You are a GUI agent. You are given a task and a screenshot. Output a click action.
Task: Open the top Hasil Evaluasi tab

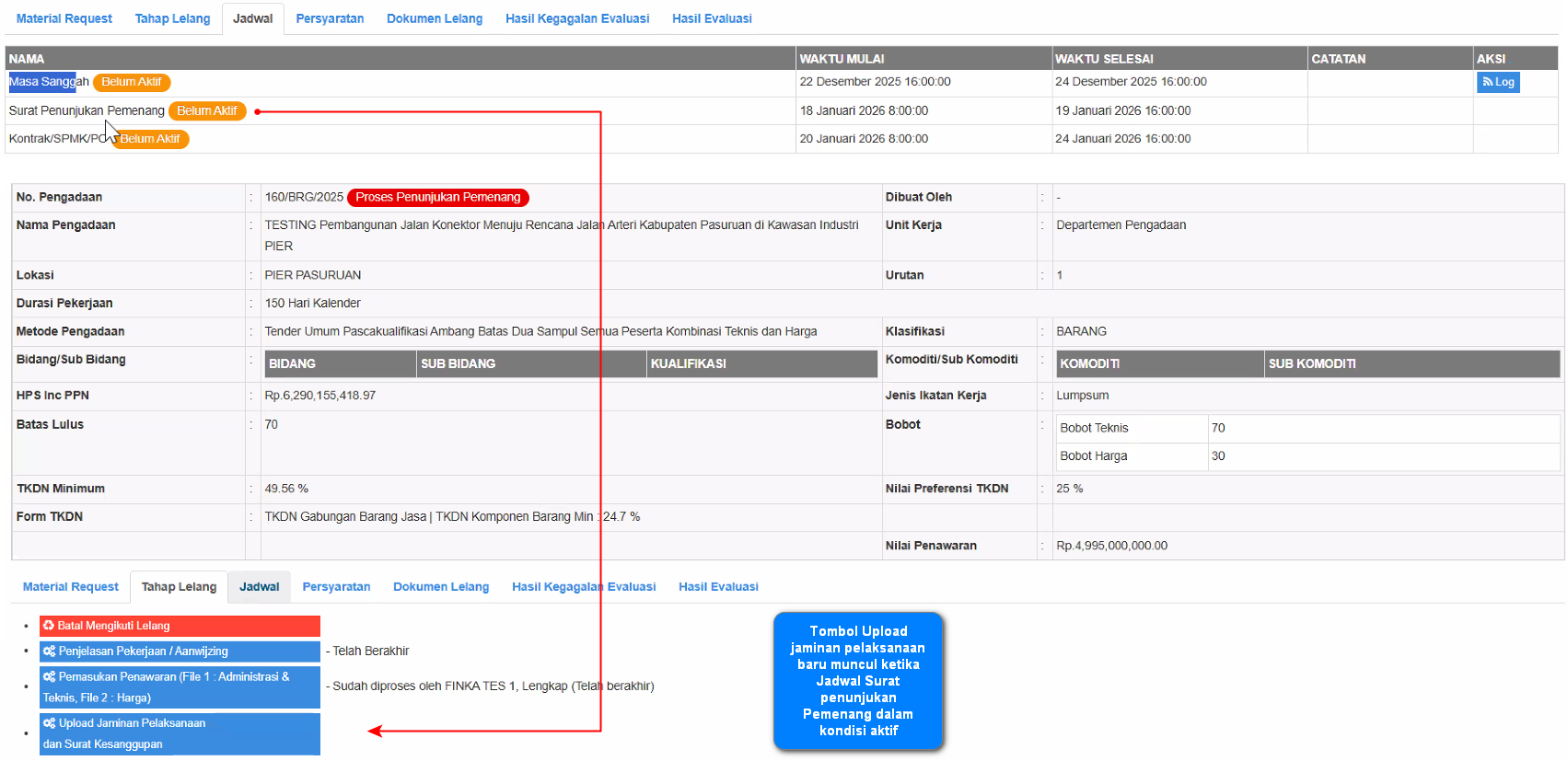712,18
